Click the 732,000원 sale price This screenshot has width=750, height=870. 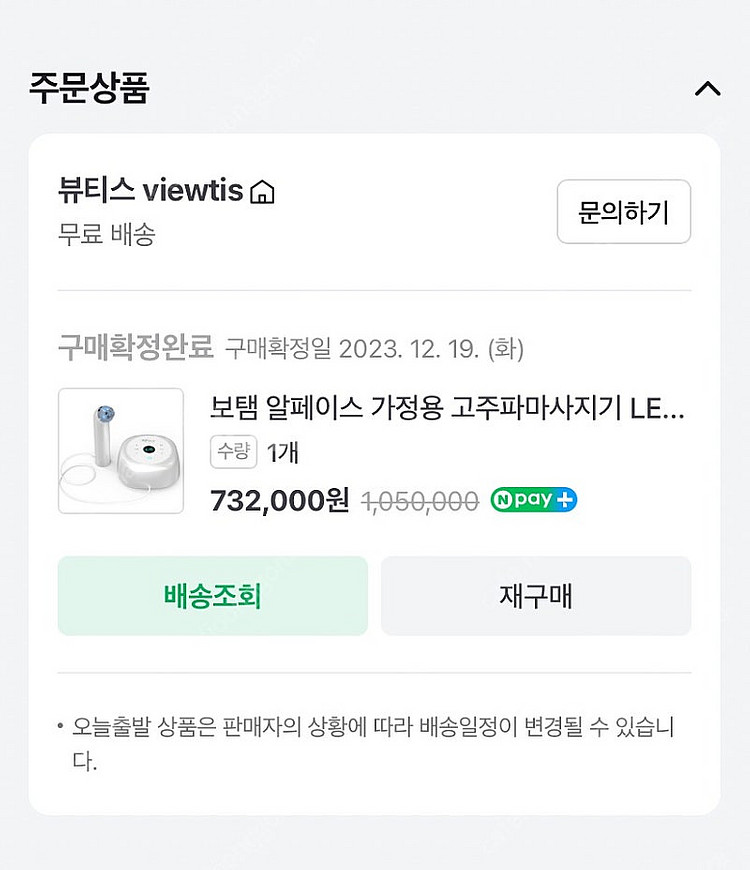tap(279, 501)
